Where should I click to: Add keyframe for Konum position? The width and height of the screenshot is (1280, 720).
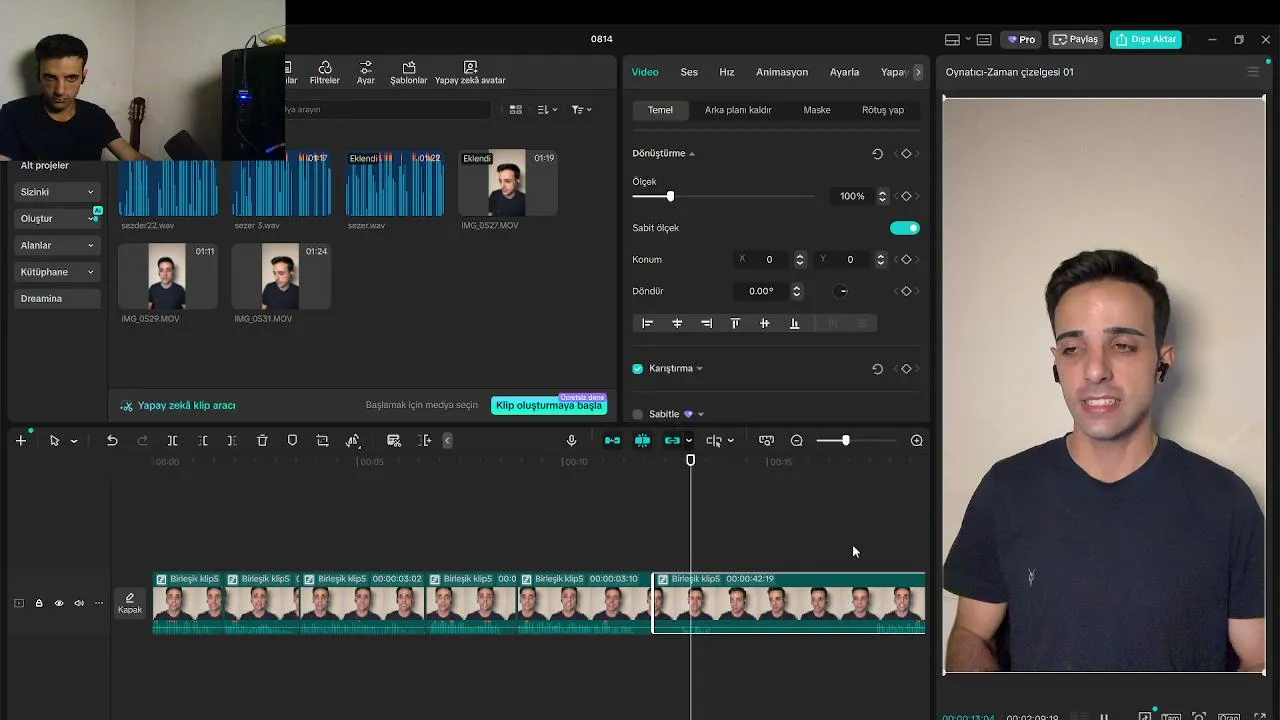pyautogui.click(x=906, y=260)
